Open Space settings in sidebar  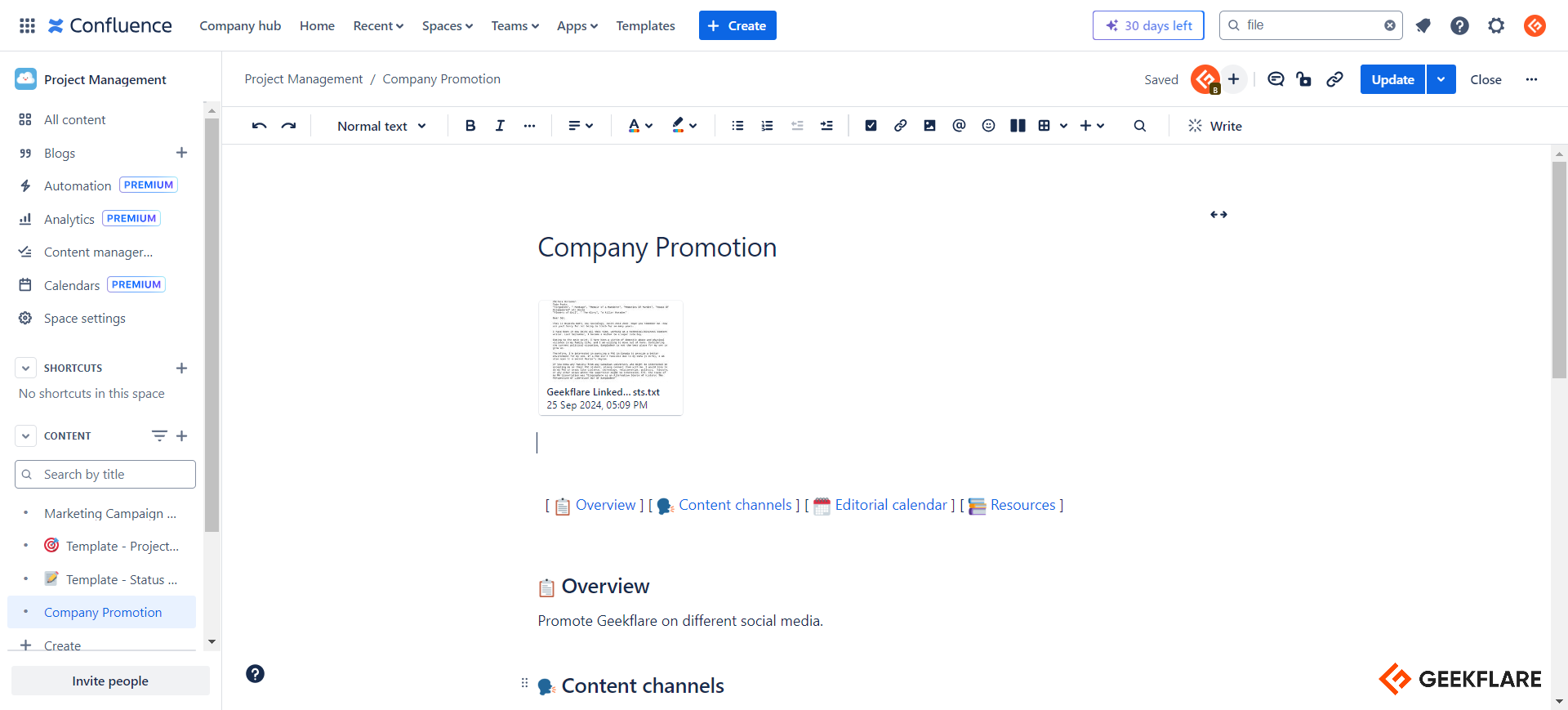pyautogui.click(x=85, y=318)
